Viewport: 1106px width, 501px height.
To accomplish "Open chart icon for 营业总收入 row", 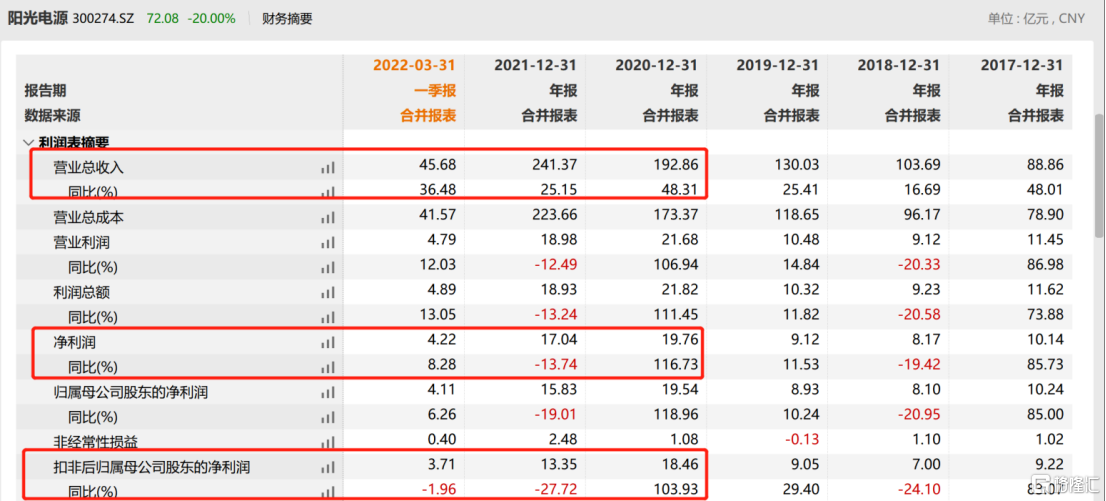I will pyautogui.click(x=328, y=168).
